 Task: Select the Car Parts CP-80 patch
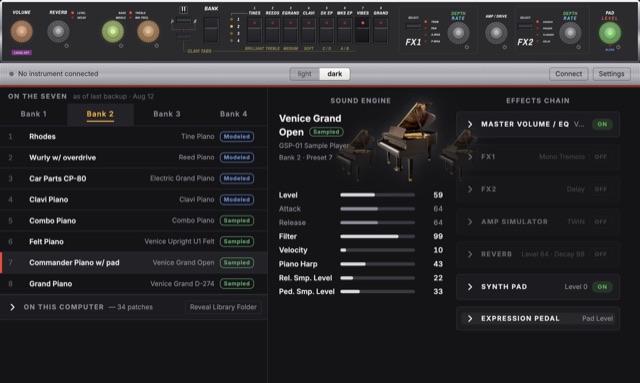[133, 178]
